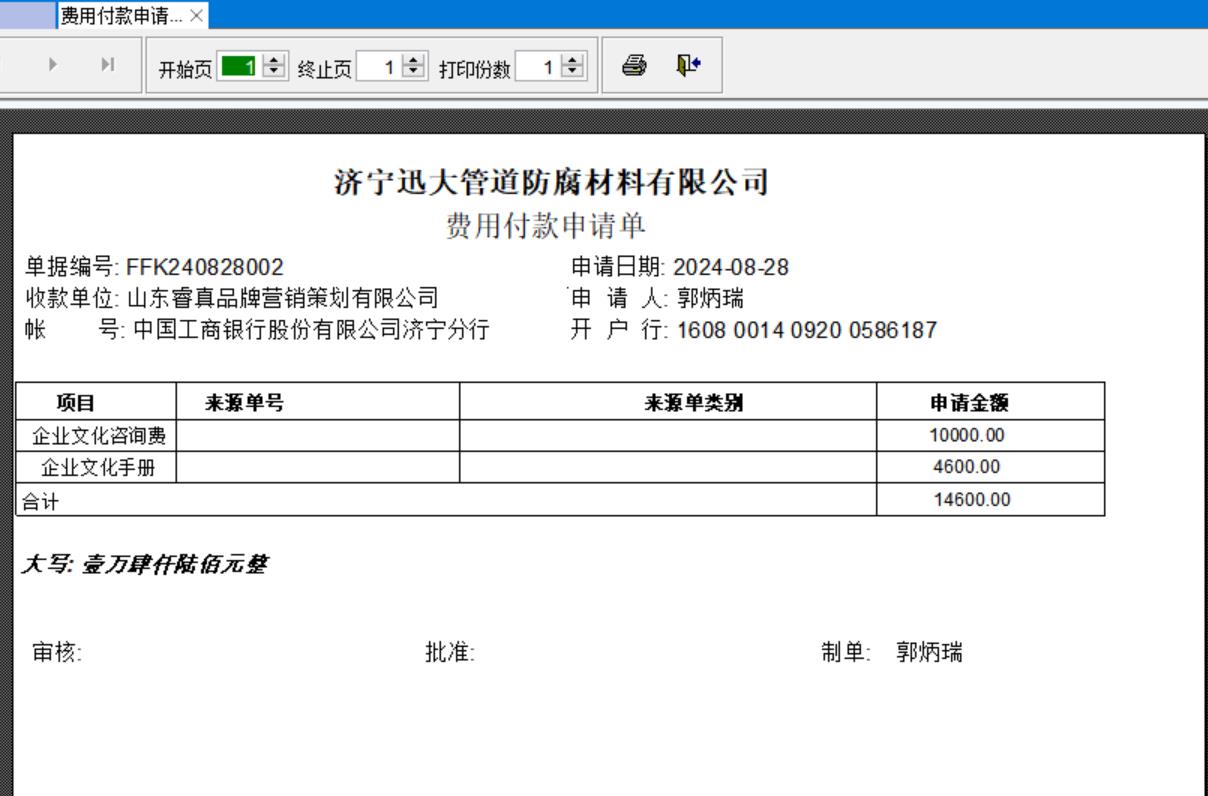The height and width of the screenshot is (796, 1208).
Task: Go to the next page arrow
Action: click(53, 65)
